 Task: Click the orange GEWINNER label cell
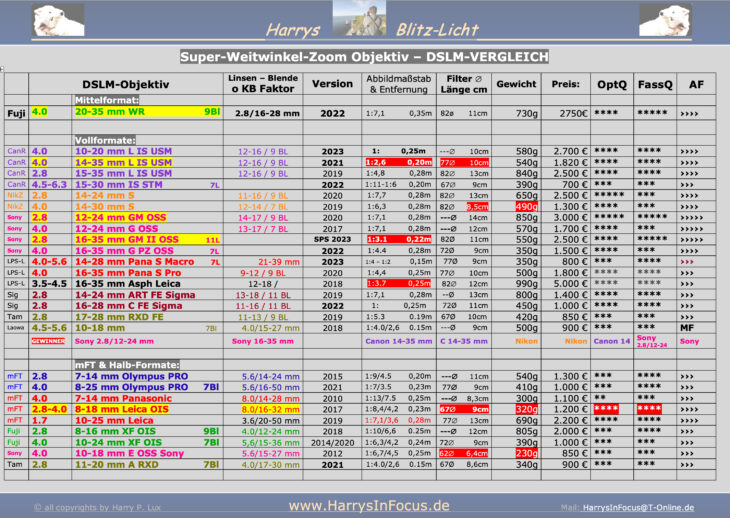pos(47,341)
